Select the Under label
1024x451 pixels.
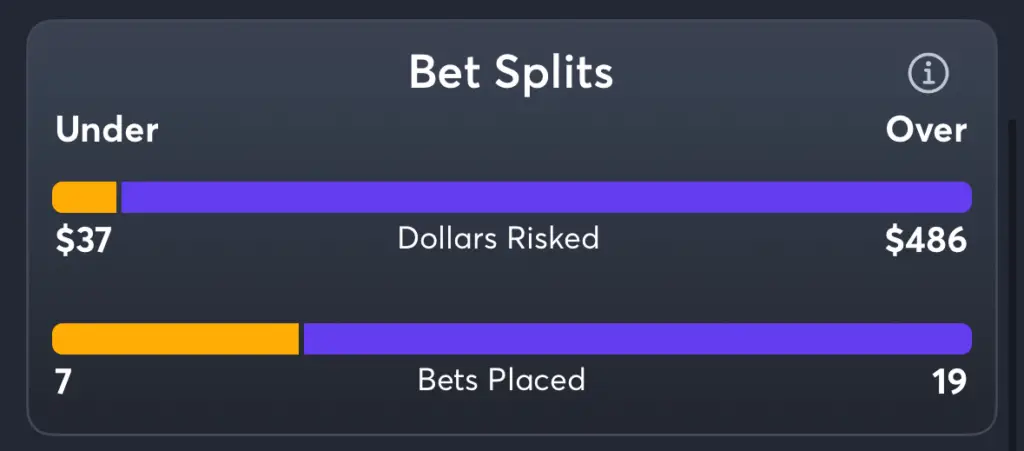[106, 131]
